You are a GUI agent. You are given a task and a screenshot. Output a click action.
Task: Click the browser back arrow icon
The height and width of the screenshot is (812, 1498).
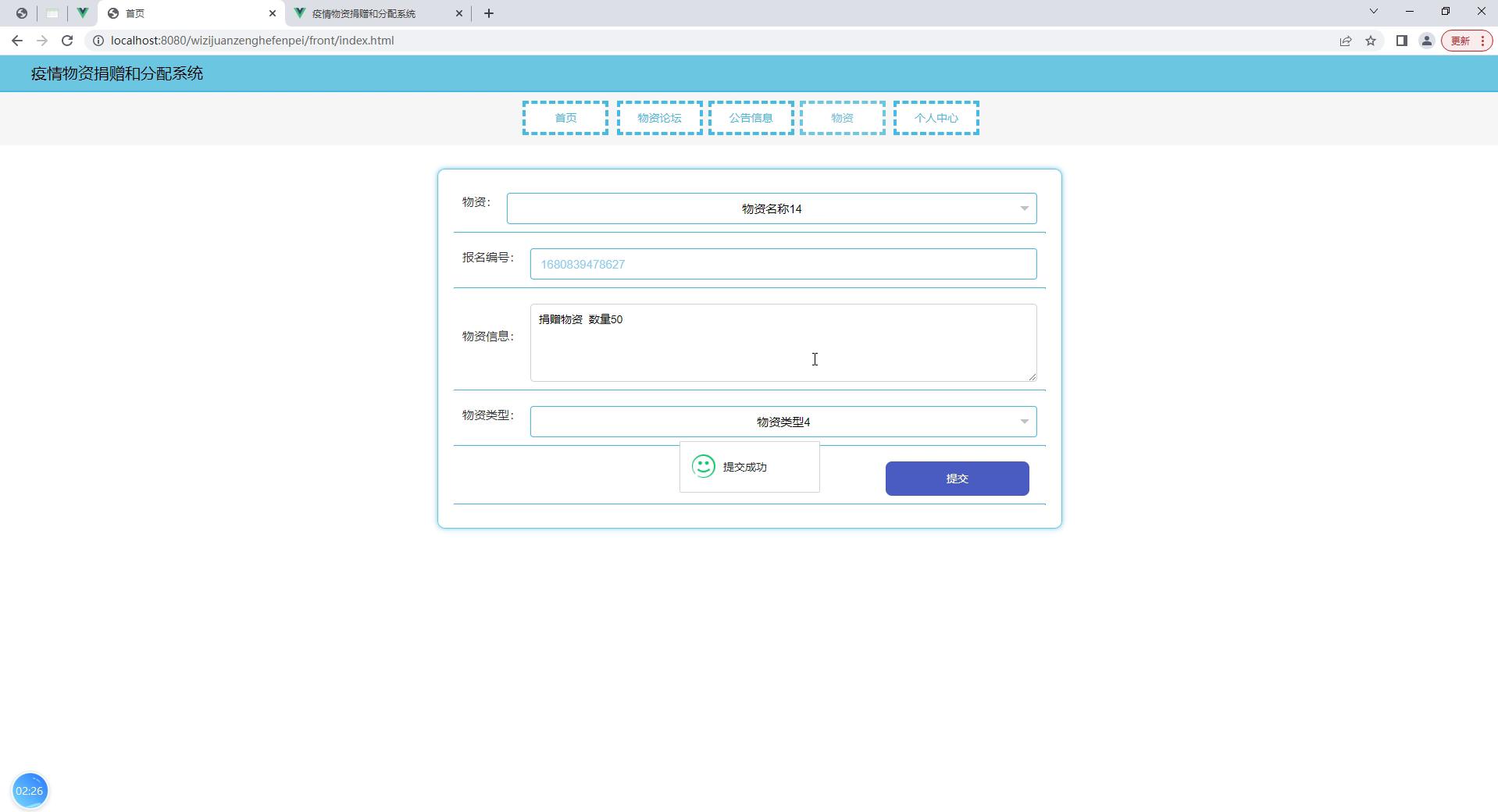click(17, 41)
